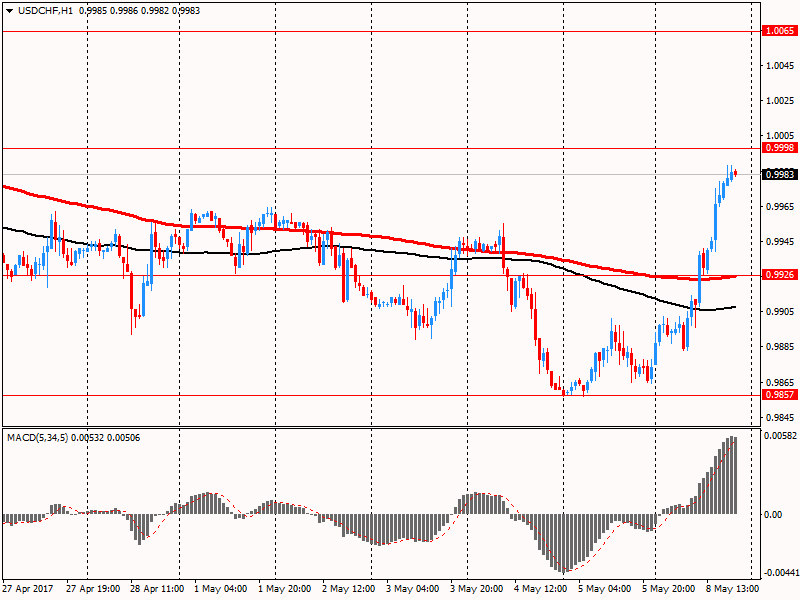Select the 0.00582 MACD scale value
Viewport: 800px width, 600px height.
click(x=781, y=436)
